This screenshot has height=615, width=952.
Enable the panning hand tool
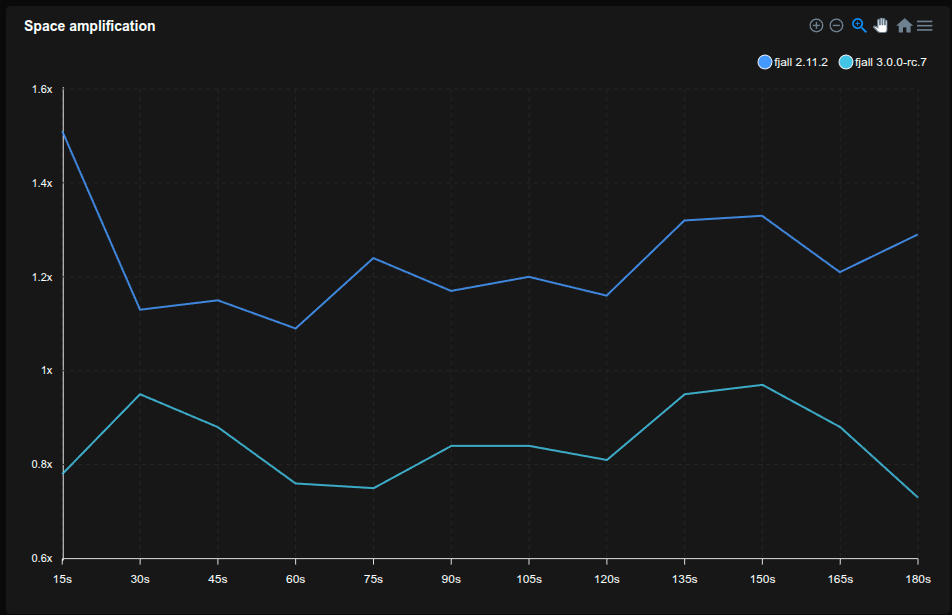coord(881,26)
